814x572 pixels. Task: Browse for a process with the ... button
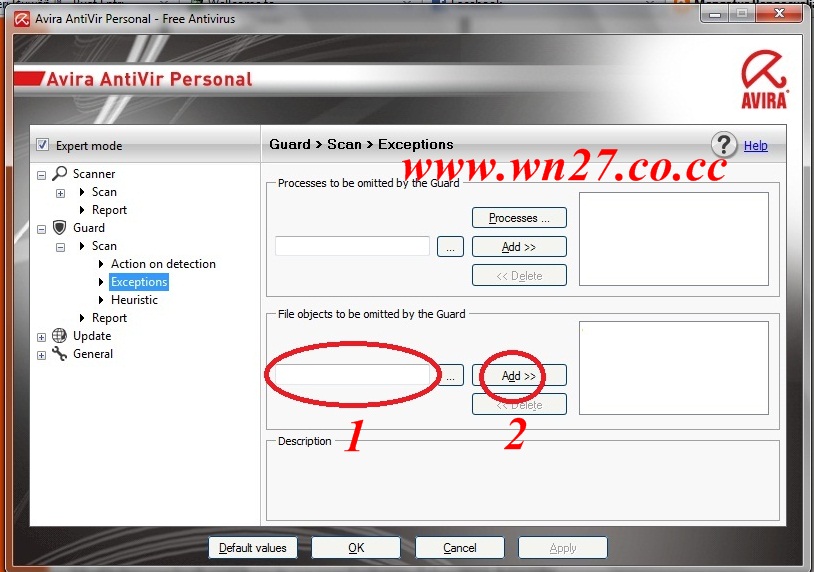(x=450, y=247)
